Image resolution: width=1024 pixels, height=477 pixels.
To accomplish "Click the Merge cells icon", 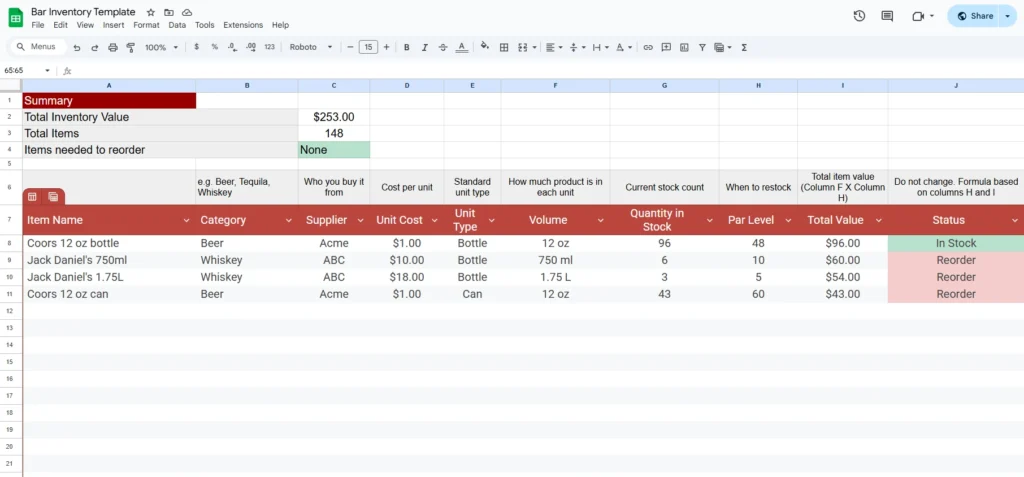I will point(522,47).
